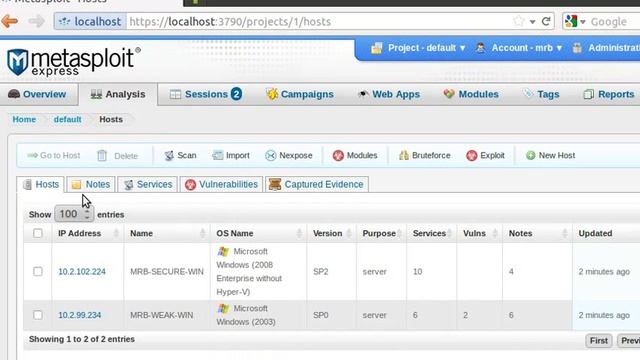Click the Delete toolbar button
Image resolution: width=640 pixels, height=360 pixels.
(118, 156)
